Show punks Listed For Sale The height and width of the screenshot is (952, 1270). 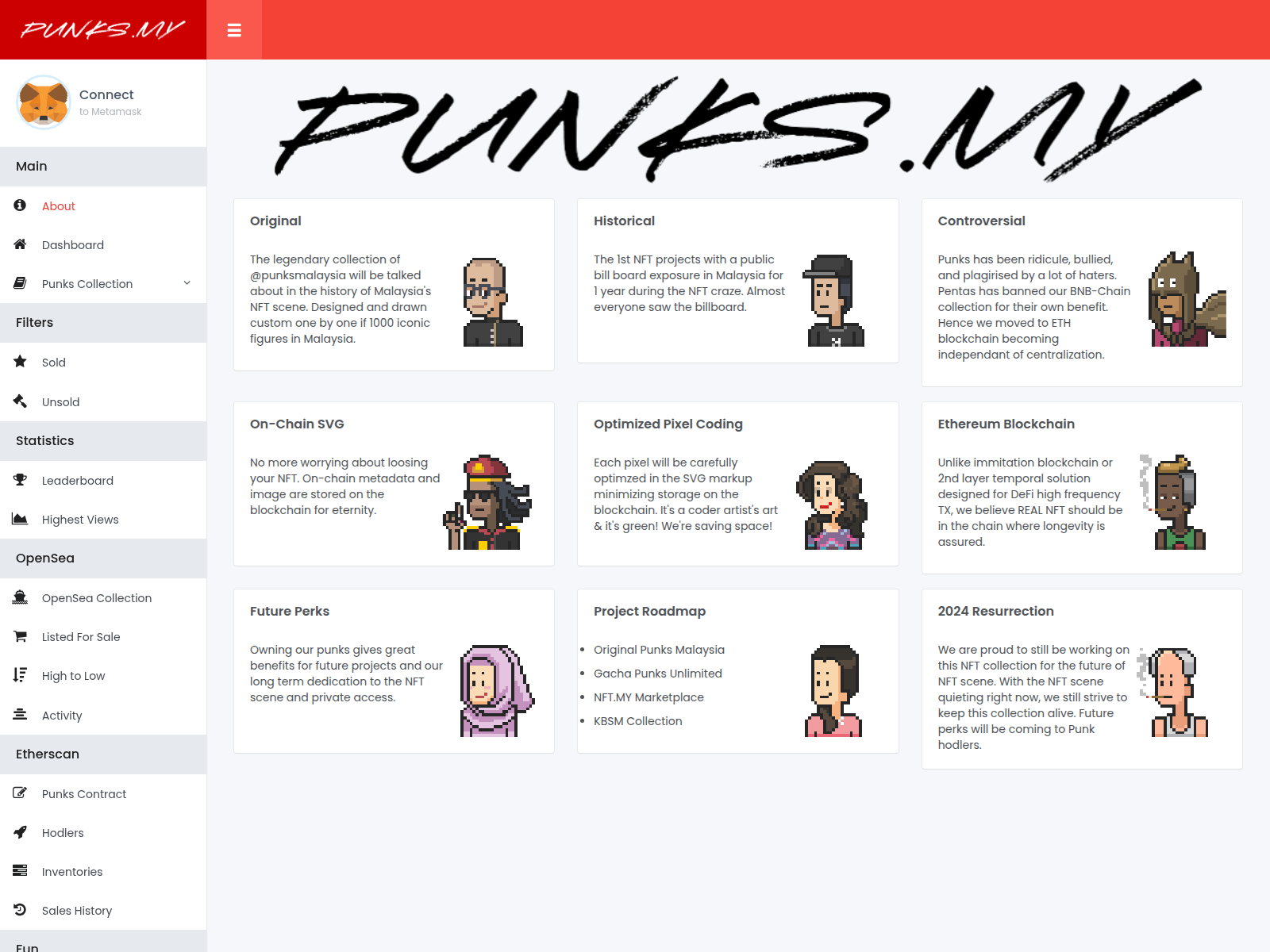coord(103,637)
